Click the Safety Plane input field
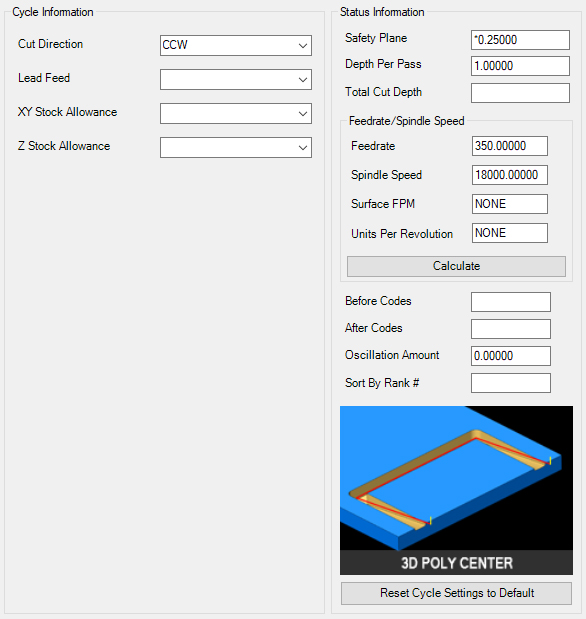The height and width of the screenshot is (619, 586). coord(520,40)
